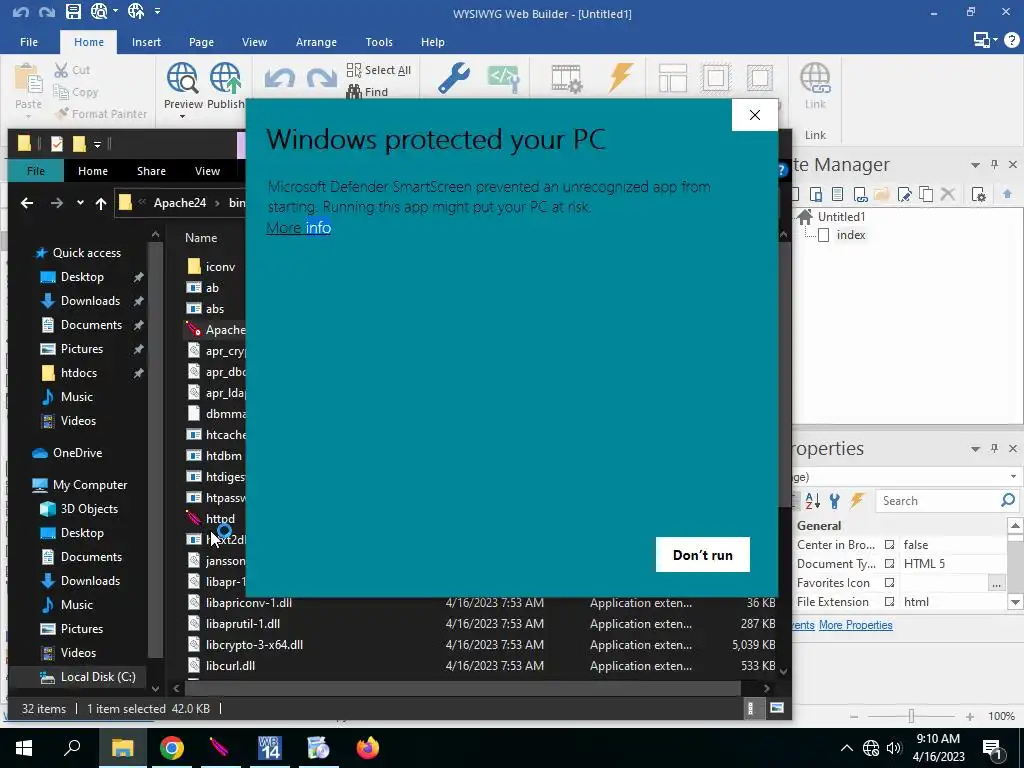Click the Properties panel wrench icon
This screenshot has width=1024, height=768.
834,501
